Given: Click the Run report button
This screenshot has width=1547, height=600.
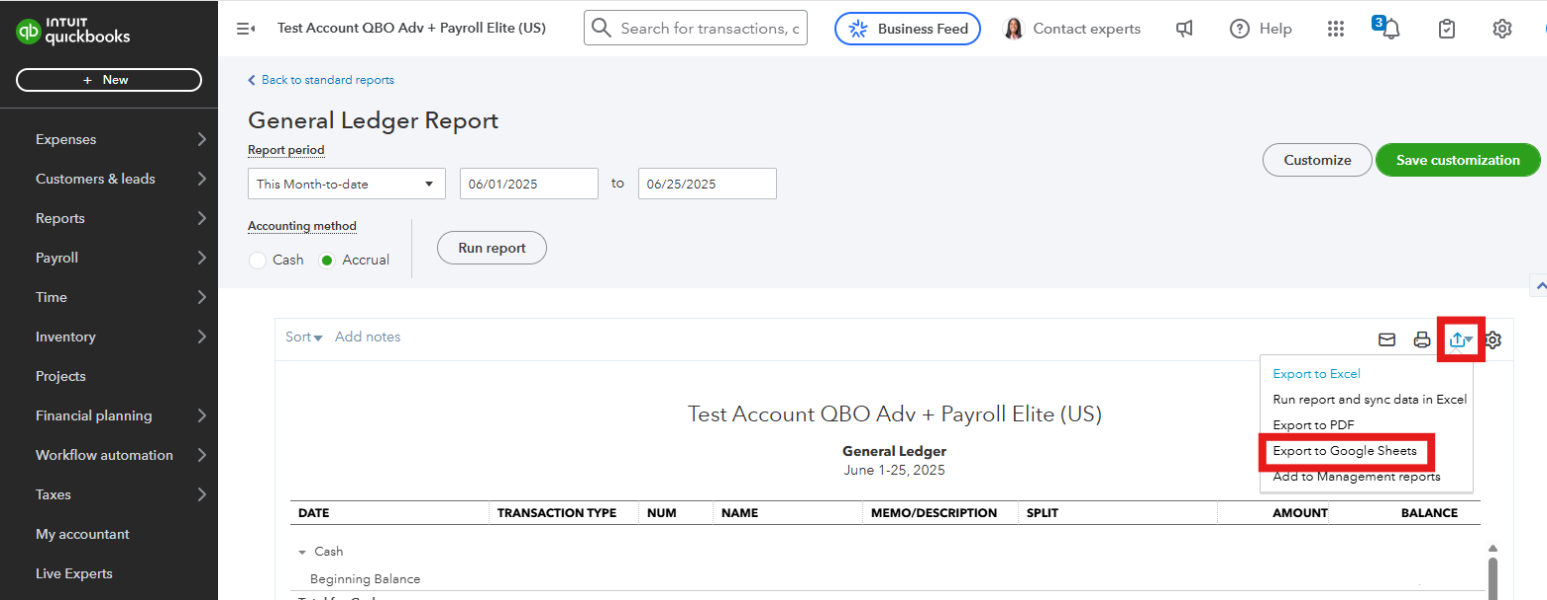Looking at the screenshot, I should 492,248.
